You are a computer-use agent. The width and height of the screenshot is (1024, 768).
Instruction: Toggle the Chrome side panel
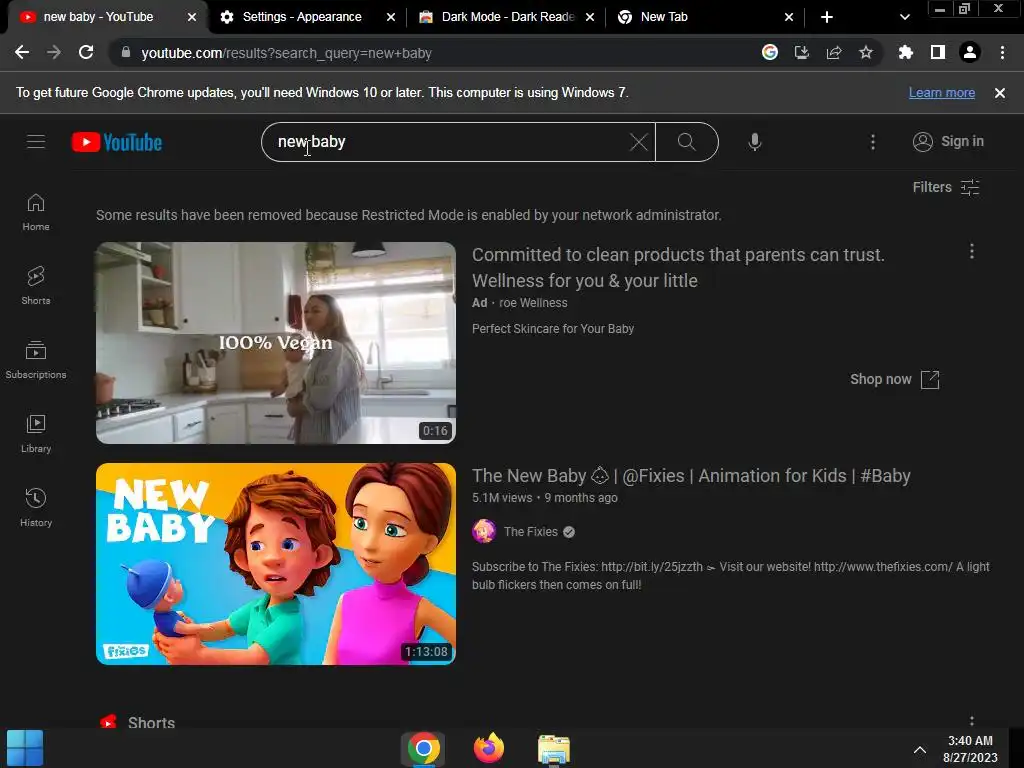click(938, 53)
